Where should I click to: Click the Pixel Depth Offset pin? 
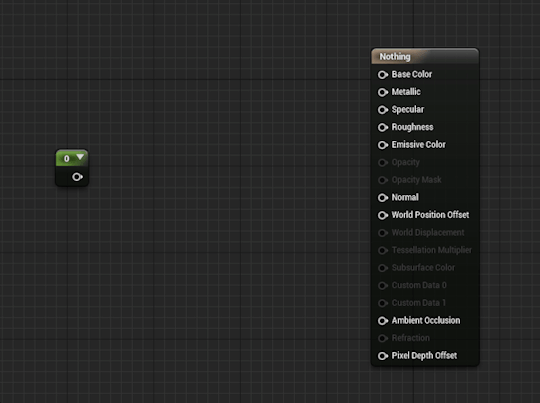383,356
